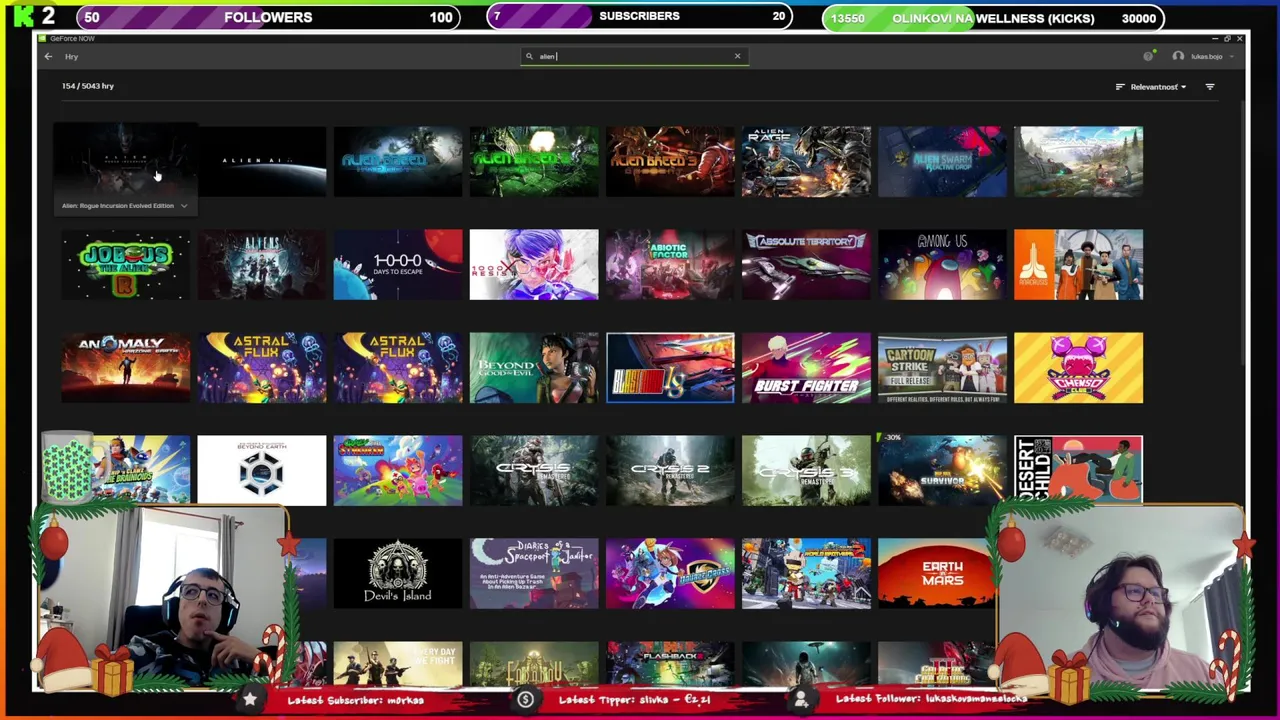
Task: Select the Cartoon Strike game tile
Action: tap(942, 368)
